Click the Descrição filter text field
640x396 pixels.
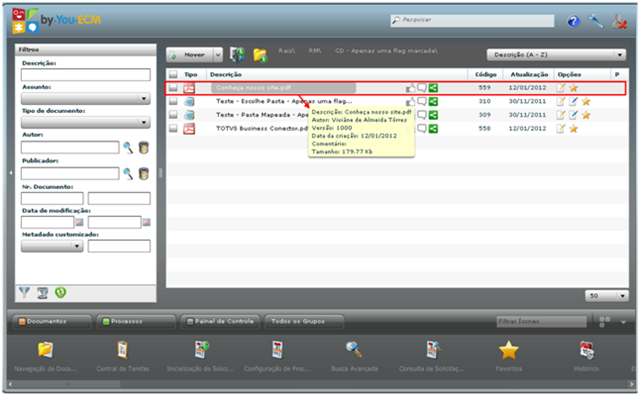(86, 75)
